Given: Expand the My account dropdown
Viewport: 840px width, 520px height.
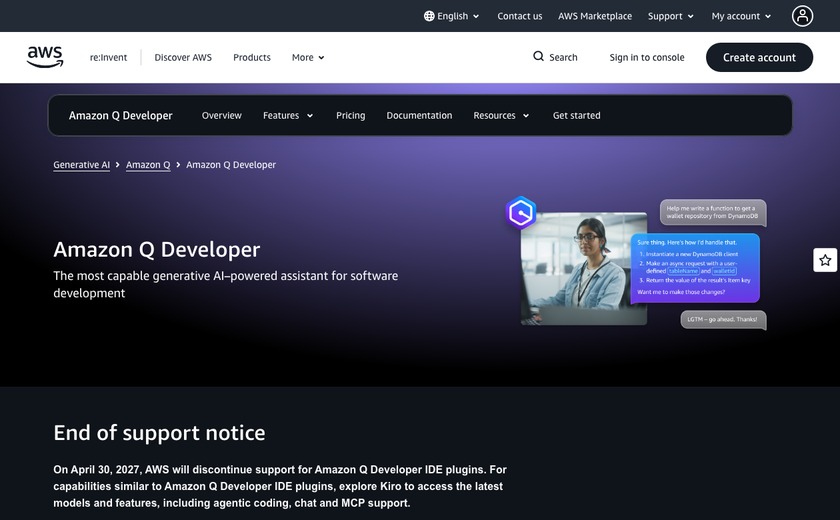Looking at the screenshot, I should pos(741,16).
